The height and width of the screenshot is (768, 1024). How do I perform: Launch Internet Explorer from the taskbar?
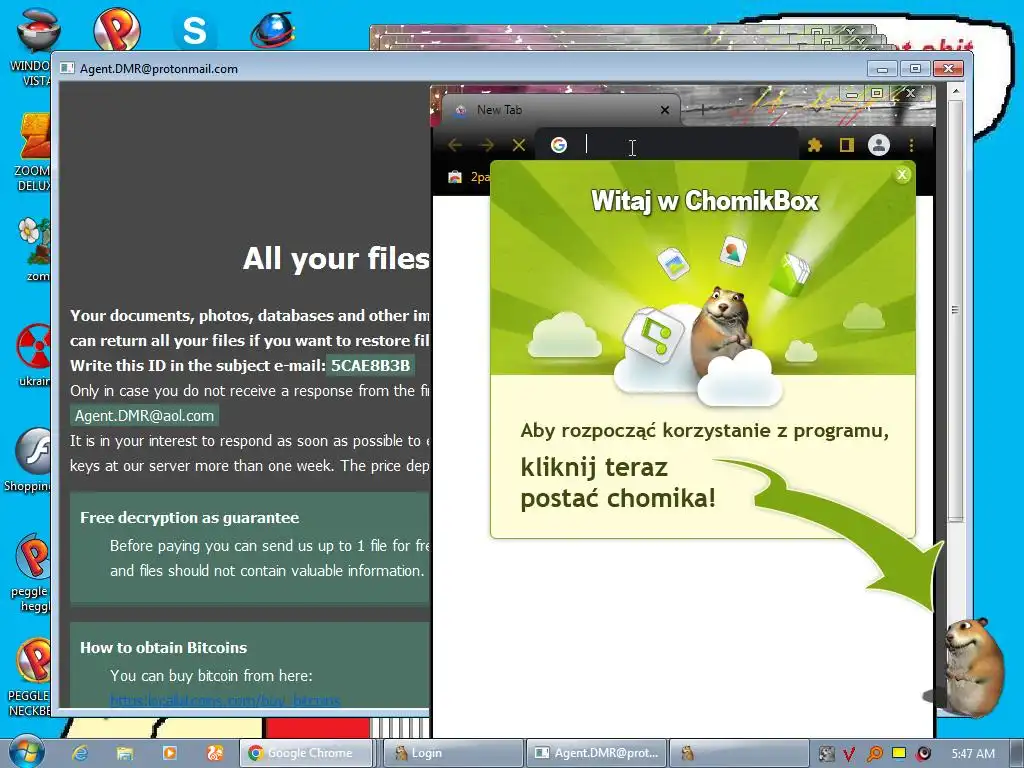tap(80, 753)
